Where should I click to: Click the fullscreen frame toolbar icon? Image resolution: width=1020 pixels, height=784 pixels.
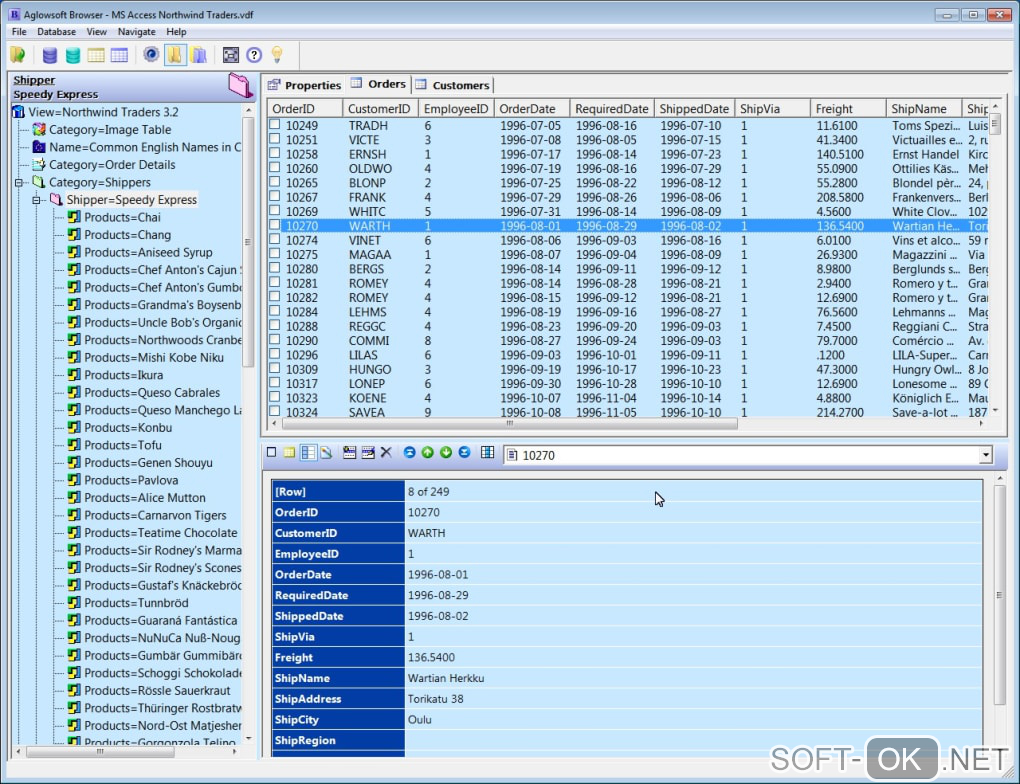[x=231, y=55]
